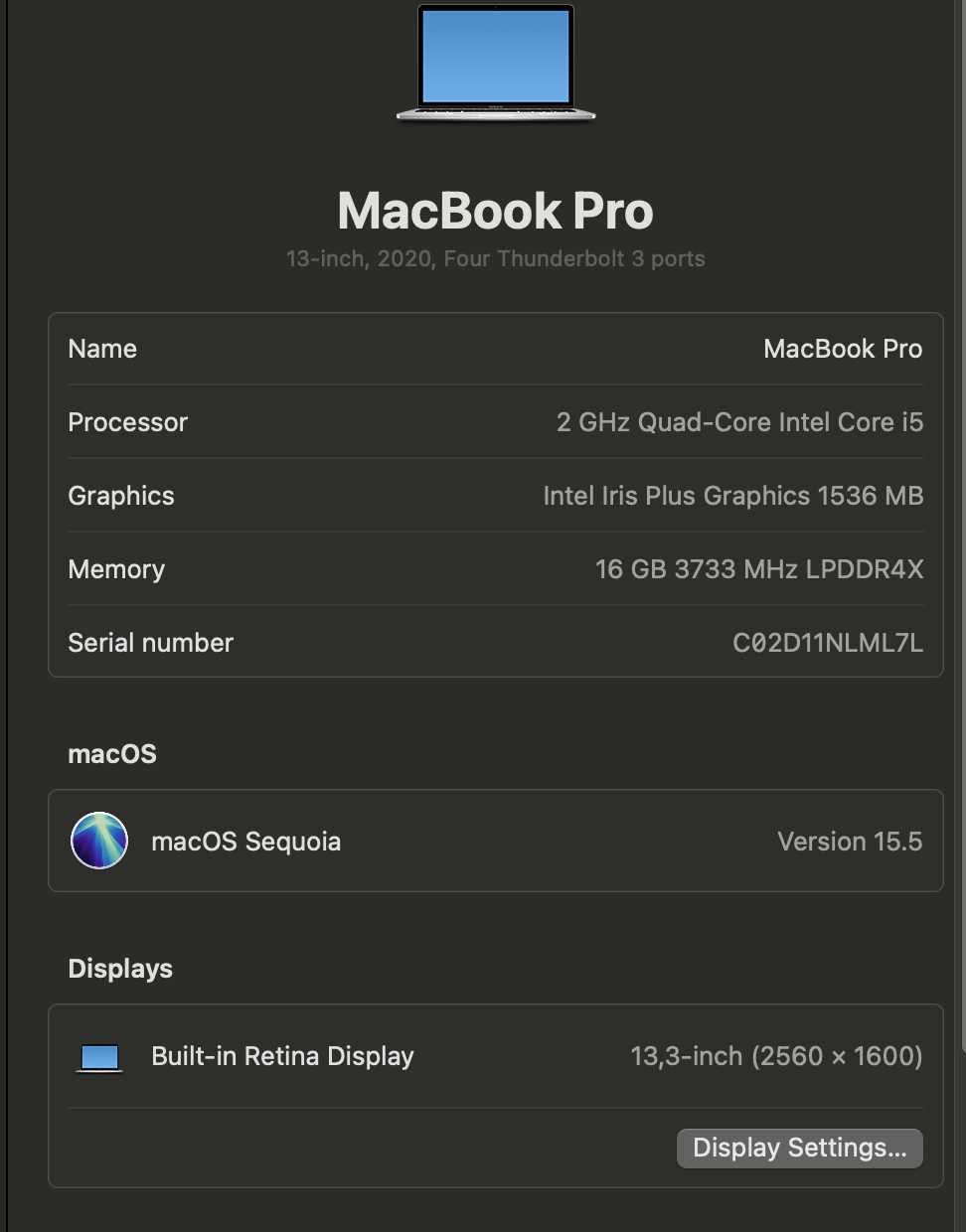Click the macOS Sequoia logo icon
The width and height of the screenshot is (966, 1232).
pos(99,841)
